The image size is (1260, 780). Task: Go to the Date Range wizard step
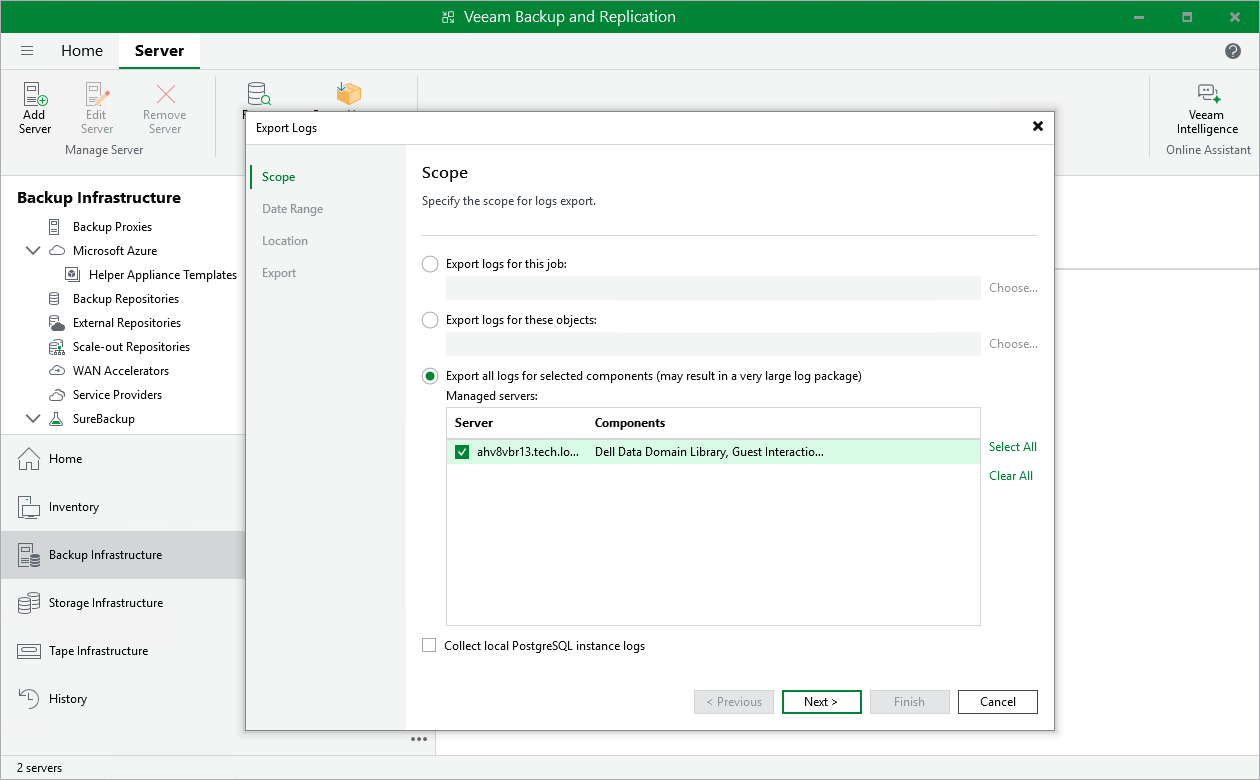(294, 208)
